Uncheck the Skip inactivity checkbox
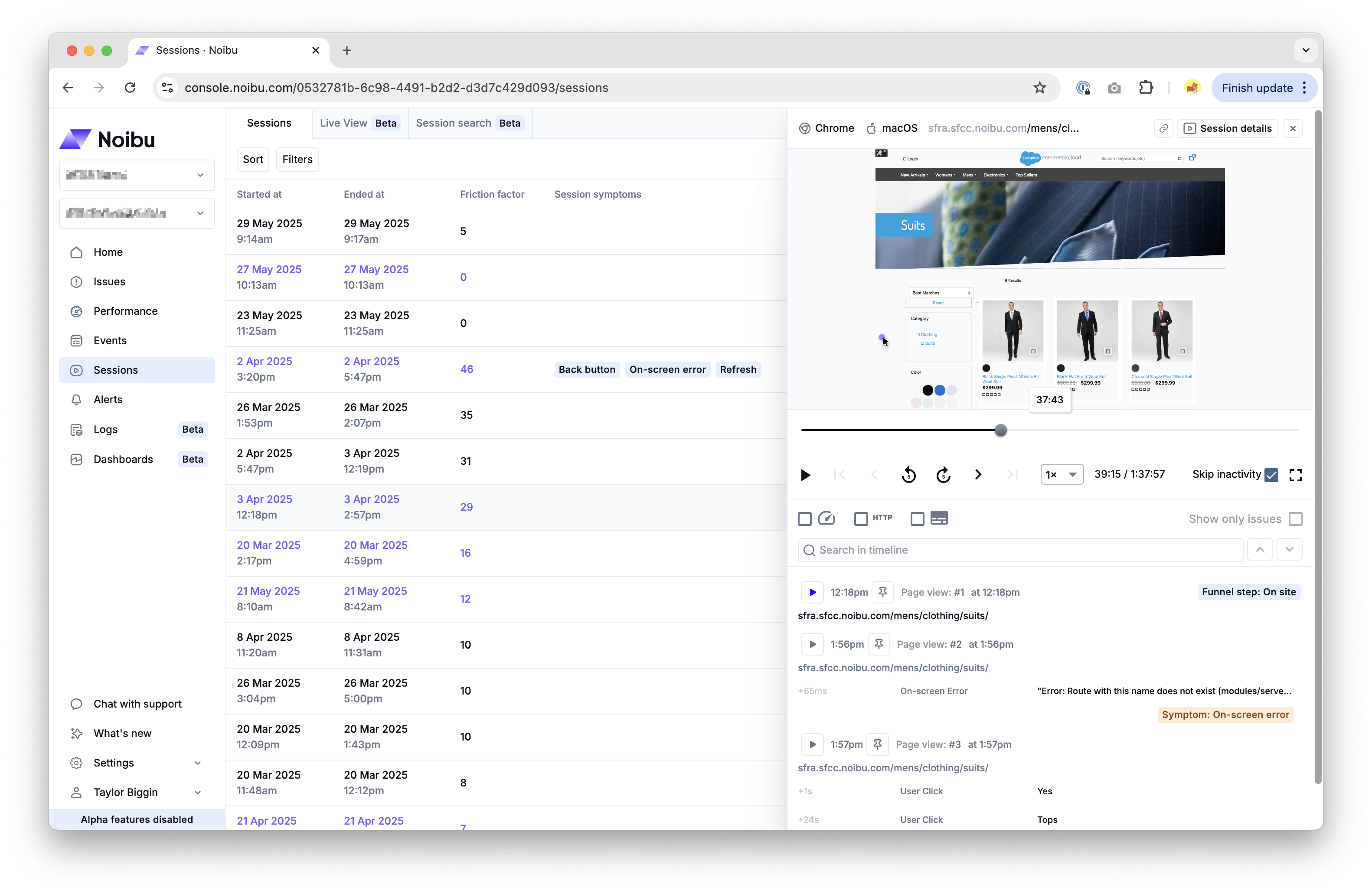Viewport: 1372px width, 894px height. [1271, 475]
